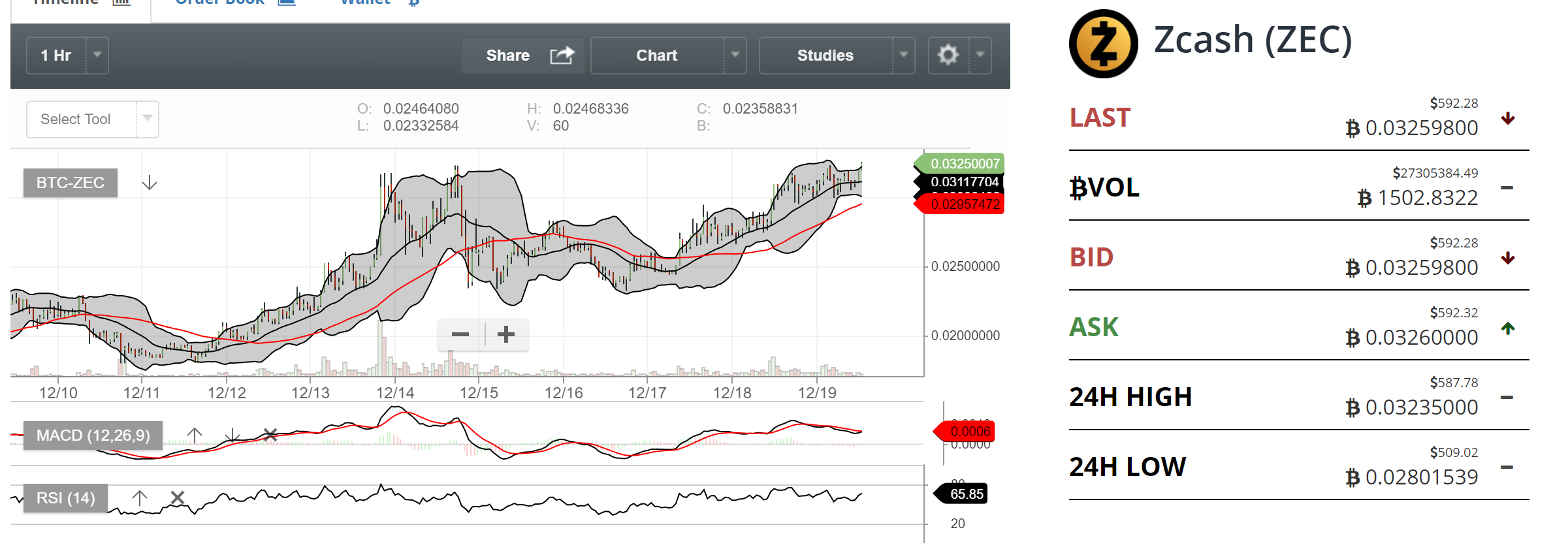Click the dash indicator in 24H LOW row
Image resolution: width=1568 pixels, height=553 pixels.
pyautogui.click(x=1507, y=467)
